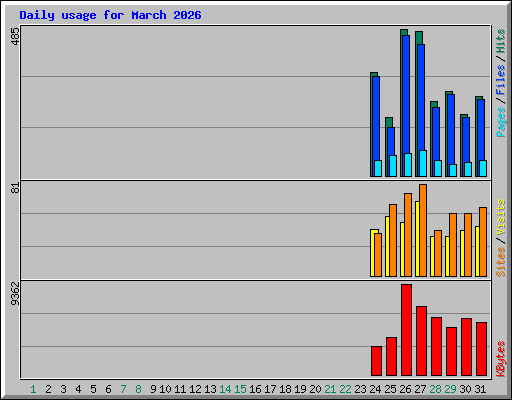Select the red KBytes bar for day 31
Viewport: 512px width, 400px height.
point(481,349)
